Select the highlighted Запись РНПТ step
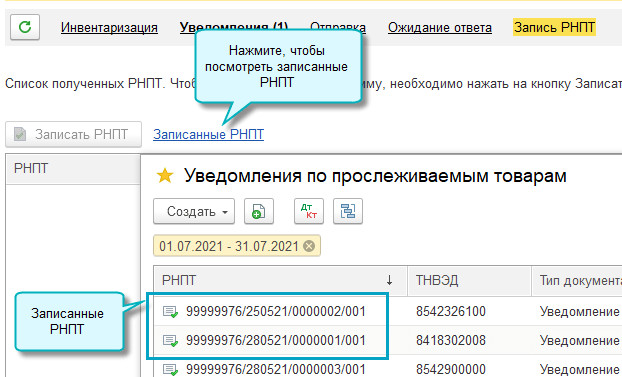The height and width of the screenshot is (377, 622). pos(555,27)
